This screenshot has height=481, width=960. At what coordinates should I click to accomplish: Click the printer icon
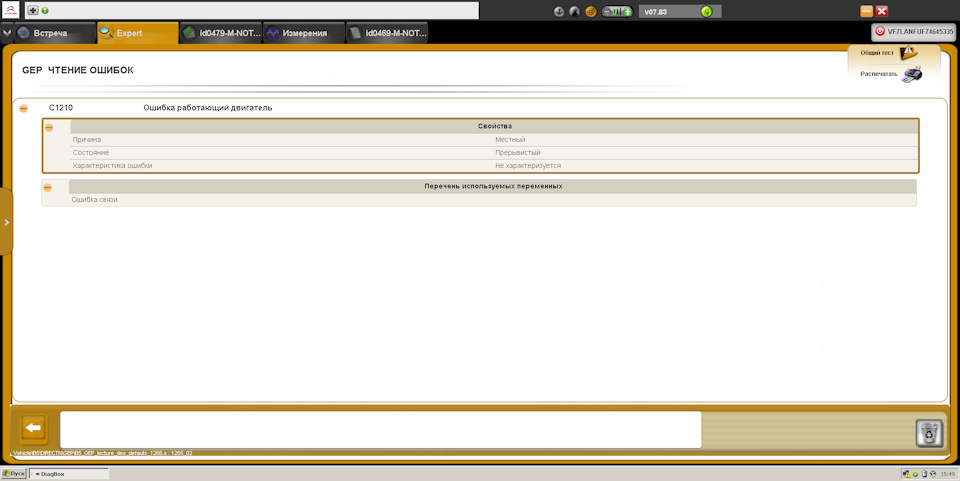point(912,74)
